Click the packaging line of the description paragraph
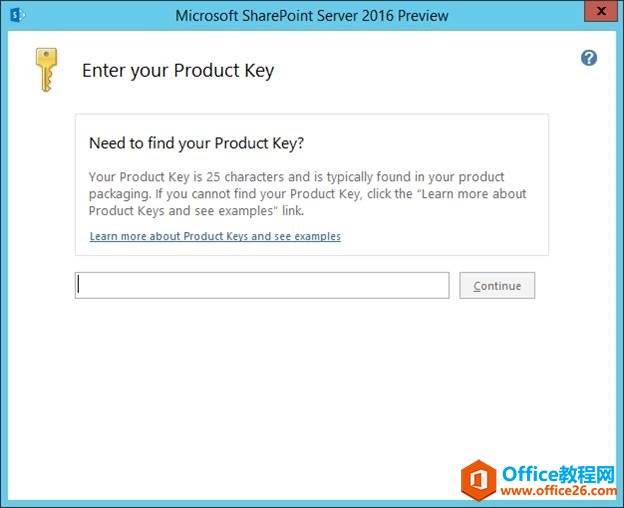This screenshot has width=624, height=508. click(x=307, y=194)
